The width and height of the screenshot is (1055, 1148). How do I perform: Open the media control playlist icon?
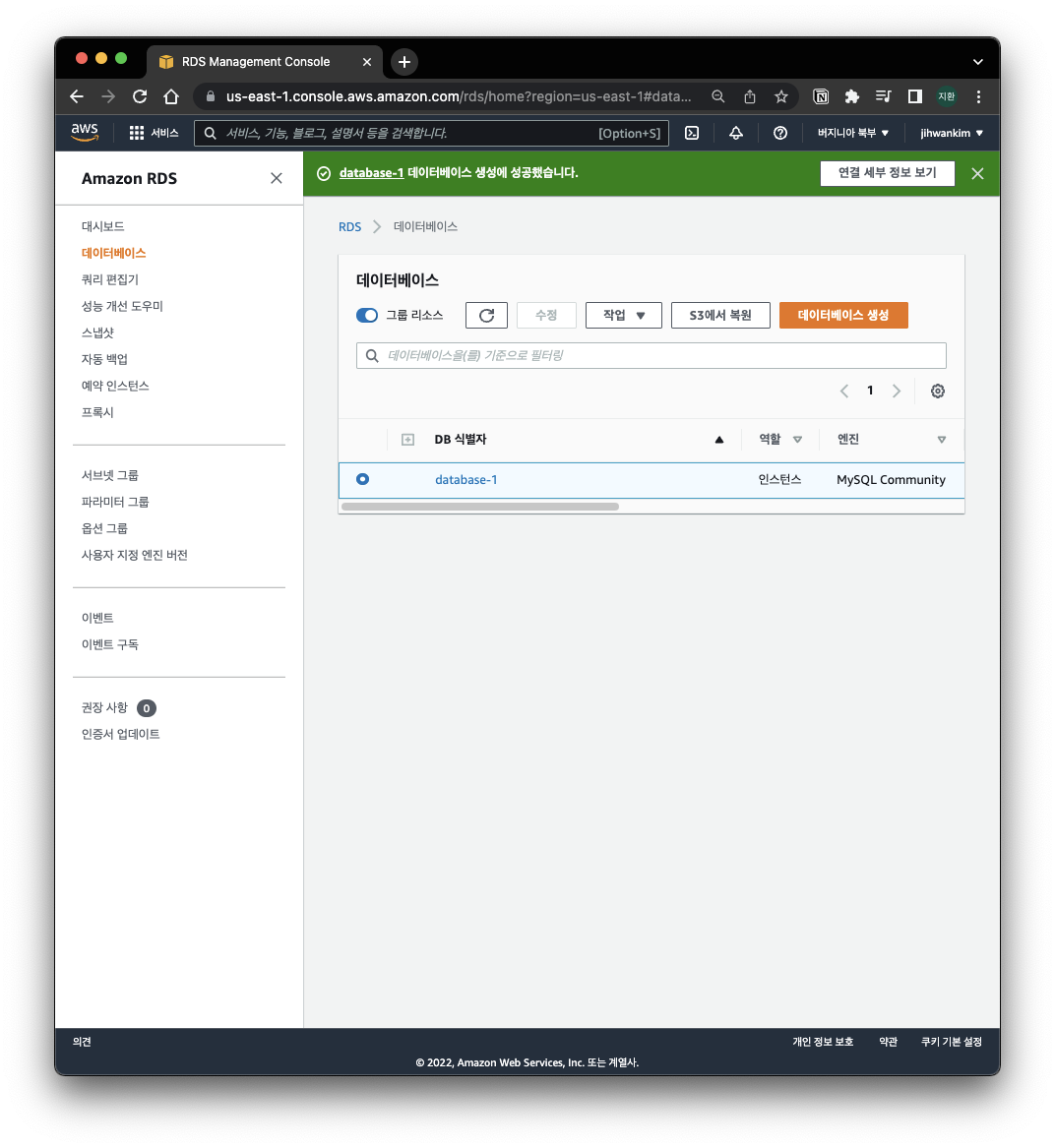pyautogui.click(x=883, y=96)
